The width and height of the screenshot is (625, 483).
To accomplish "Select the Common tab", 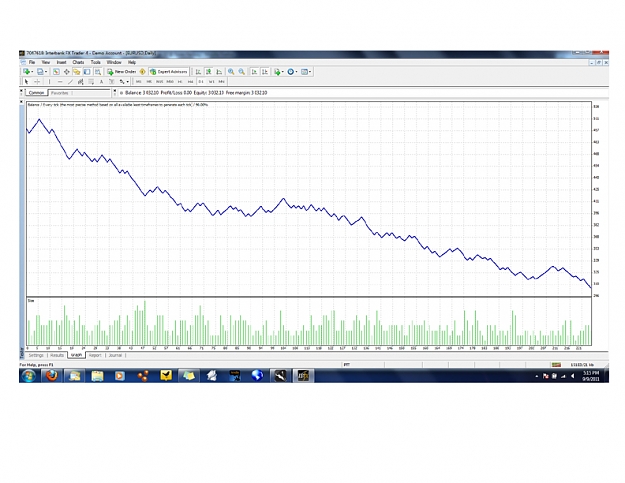I will (x=36, y=93).
